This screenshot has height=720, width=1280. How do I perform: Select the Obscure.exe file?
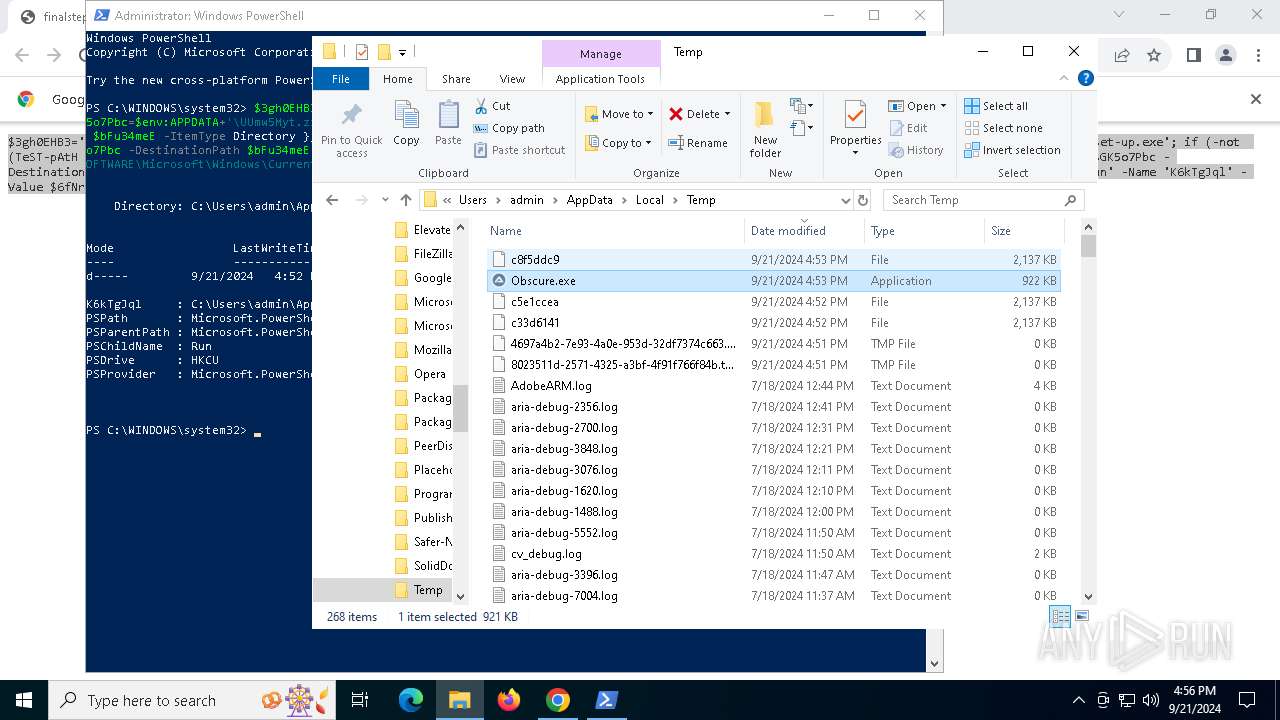[773, 281]
